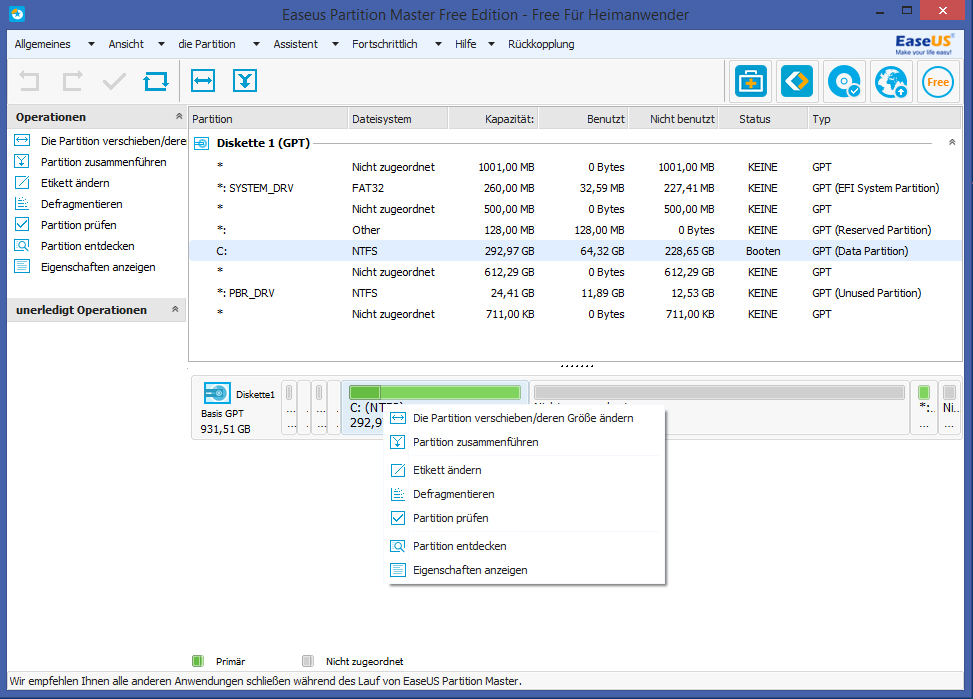Open Assistent menu dropdown arrow

(335, 44)
